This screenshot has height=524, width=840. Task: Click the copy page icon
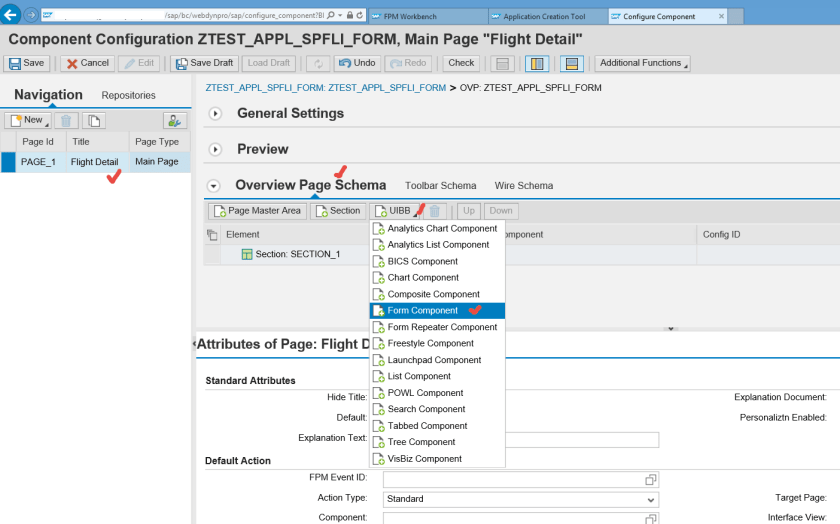click(x=94, y=121)
